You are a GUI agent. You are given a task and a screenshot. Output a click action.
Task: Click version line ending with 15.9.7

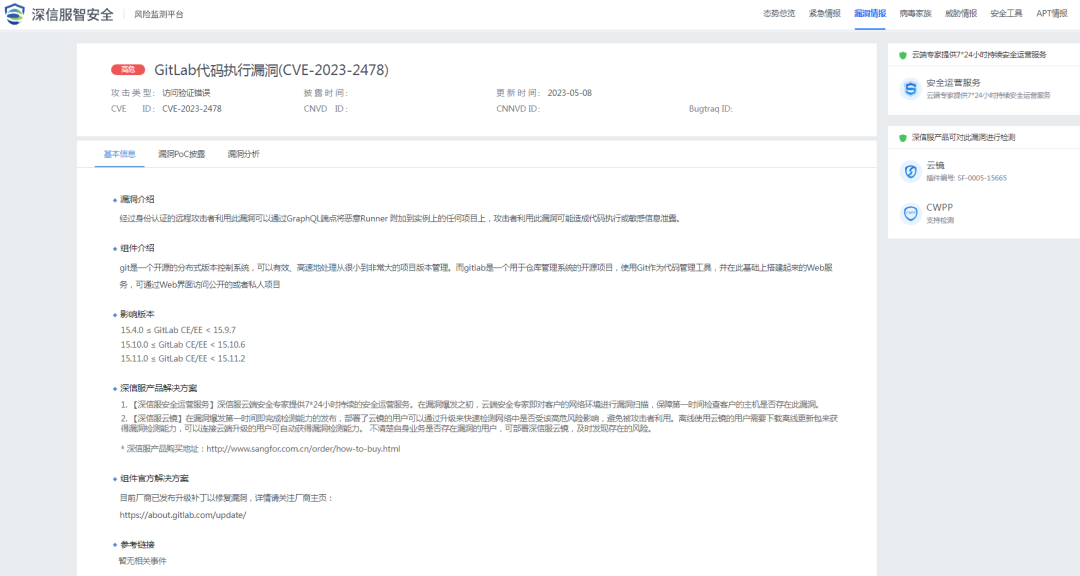pos(178,331)
